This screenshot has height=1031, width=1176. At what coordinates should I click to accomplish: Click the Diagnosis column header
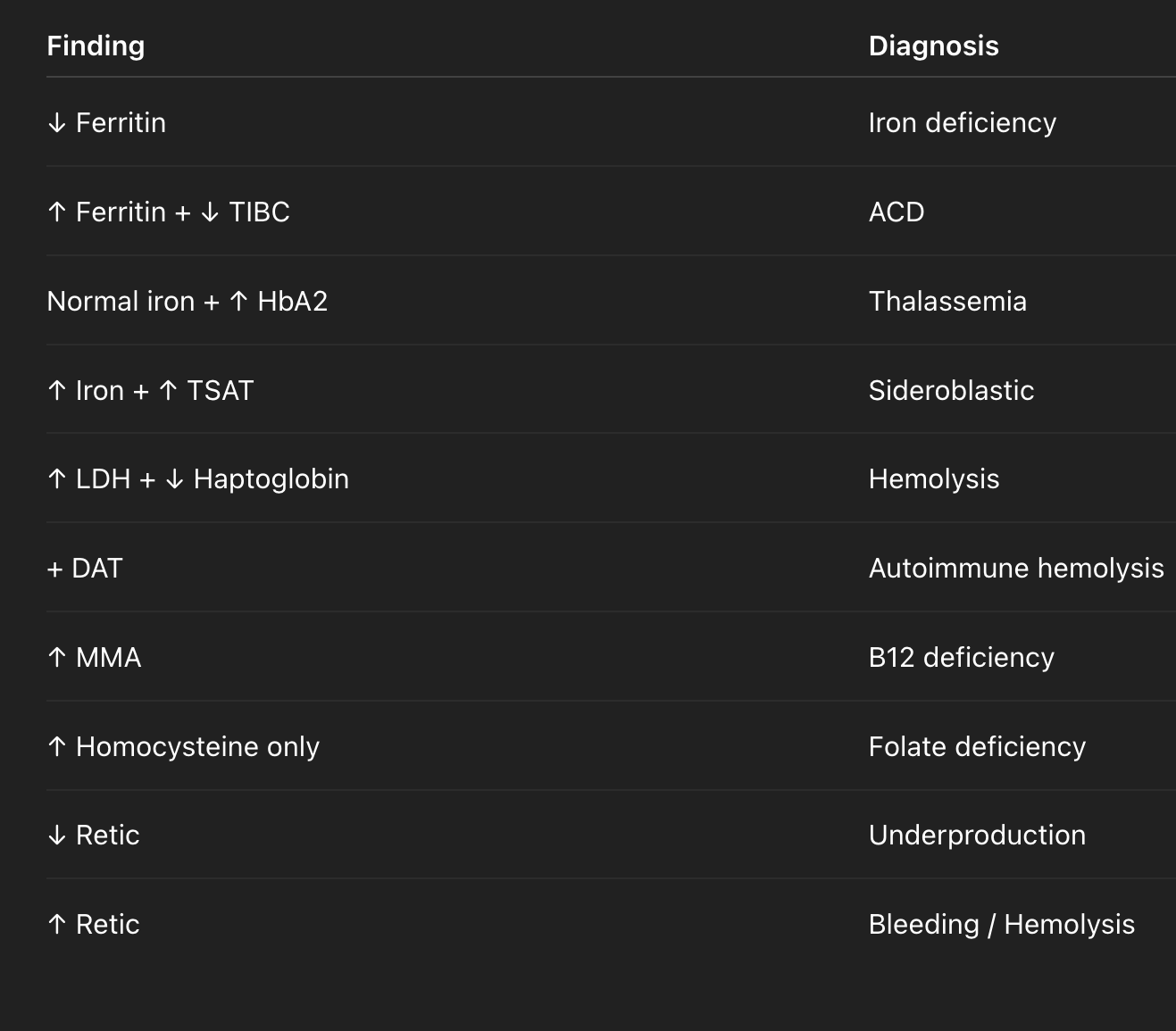tap(933, 46)
